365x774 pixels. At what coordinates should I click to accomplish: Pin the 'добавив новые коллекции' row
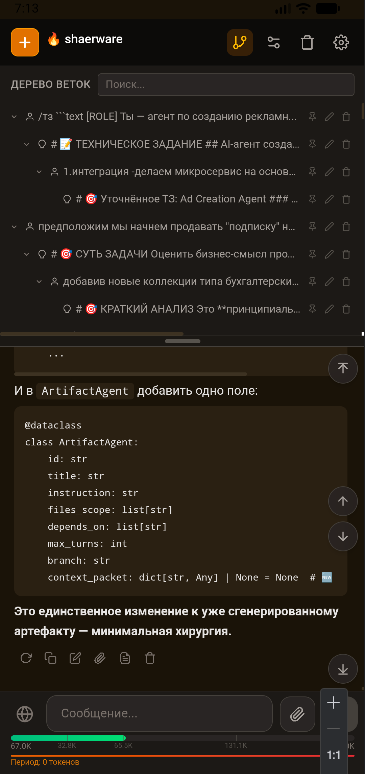(x=312, y=281)
